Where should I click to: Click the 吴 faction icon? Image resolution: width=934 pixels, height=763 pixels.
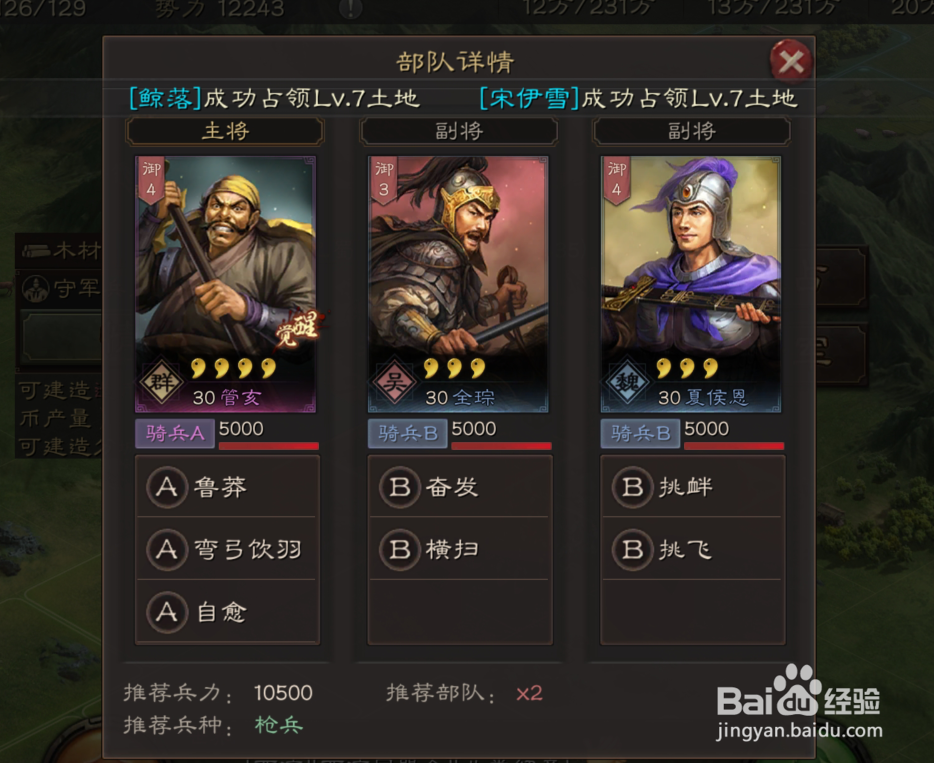pos(394,381)
